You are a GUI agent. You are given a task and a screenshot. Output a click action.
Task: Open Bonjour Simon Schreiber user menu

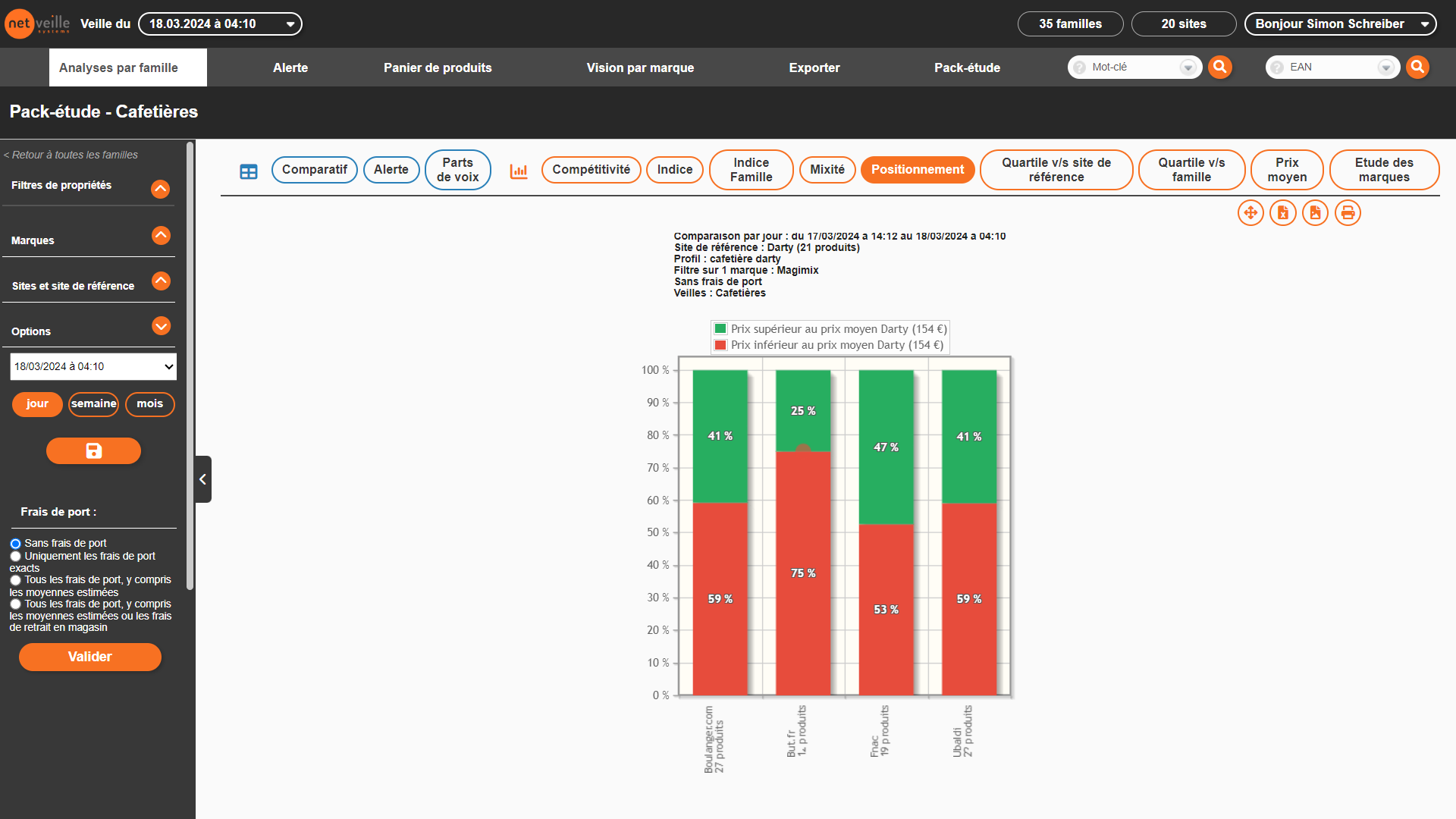coord(1341,24)
